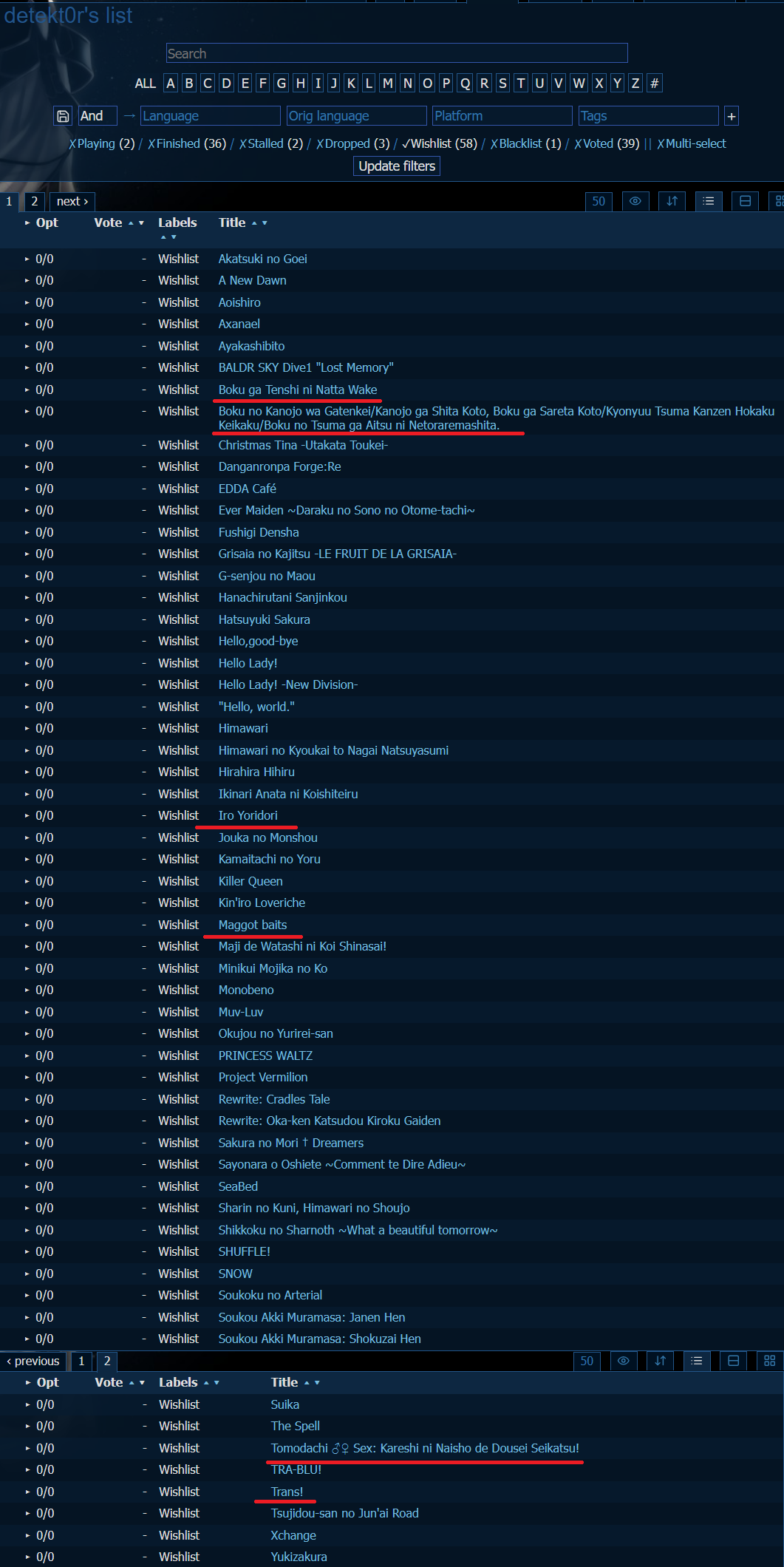The width and height of the screenshot is (784, 1567).
Task: Open sort order arrows icon beside next link
Action: (x=672, y=201)
